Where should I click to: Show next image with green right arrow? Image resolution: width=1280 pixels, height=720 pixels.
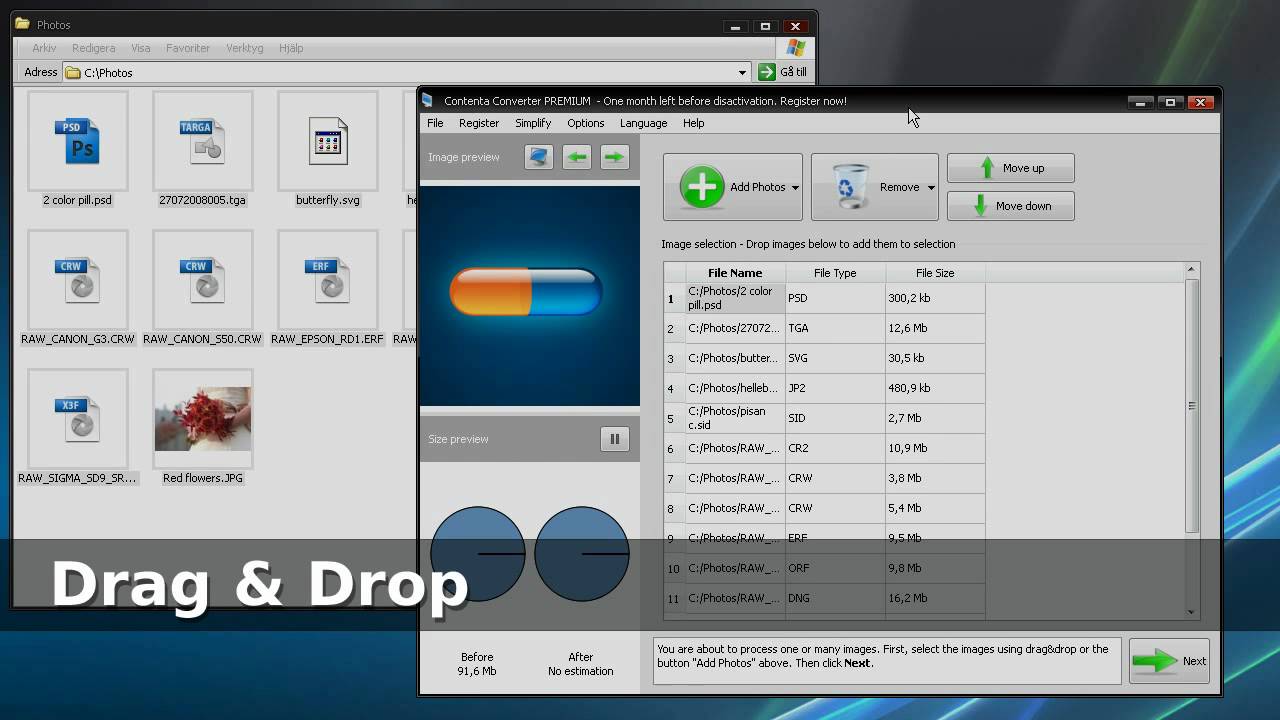click(x=614, y=157)
